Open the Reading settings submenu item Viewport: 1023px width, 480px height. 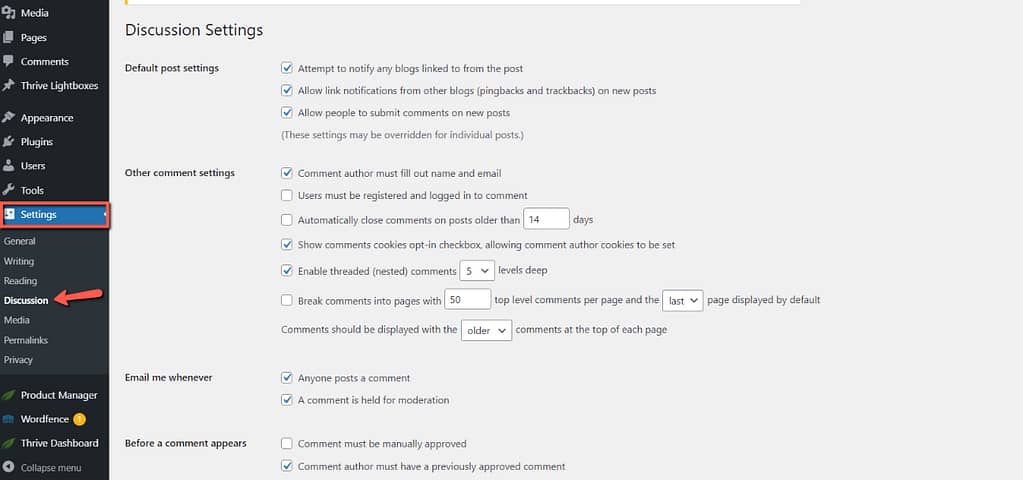[x=20, y=280]
